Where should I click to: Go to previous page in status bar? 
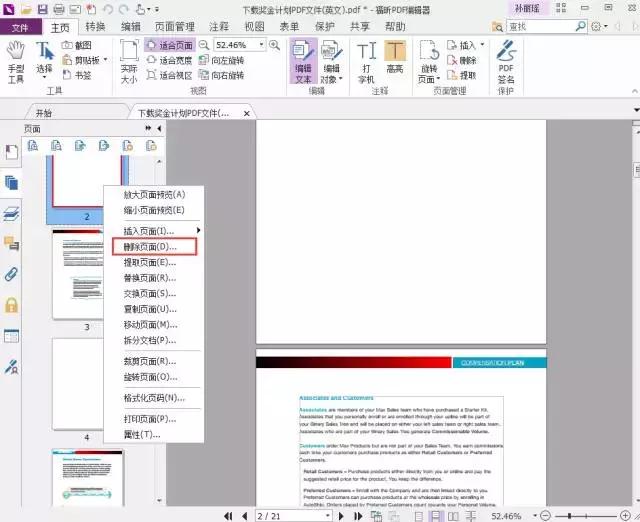tap(244, 516)
